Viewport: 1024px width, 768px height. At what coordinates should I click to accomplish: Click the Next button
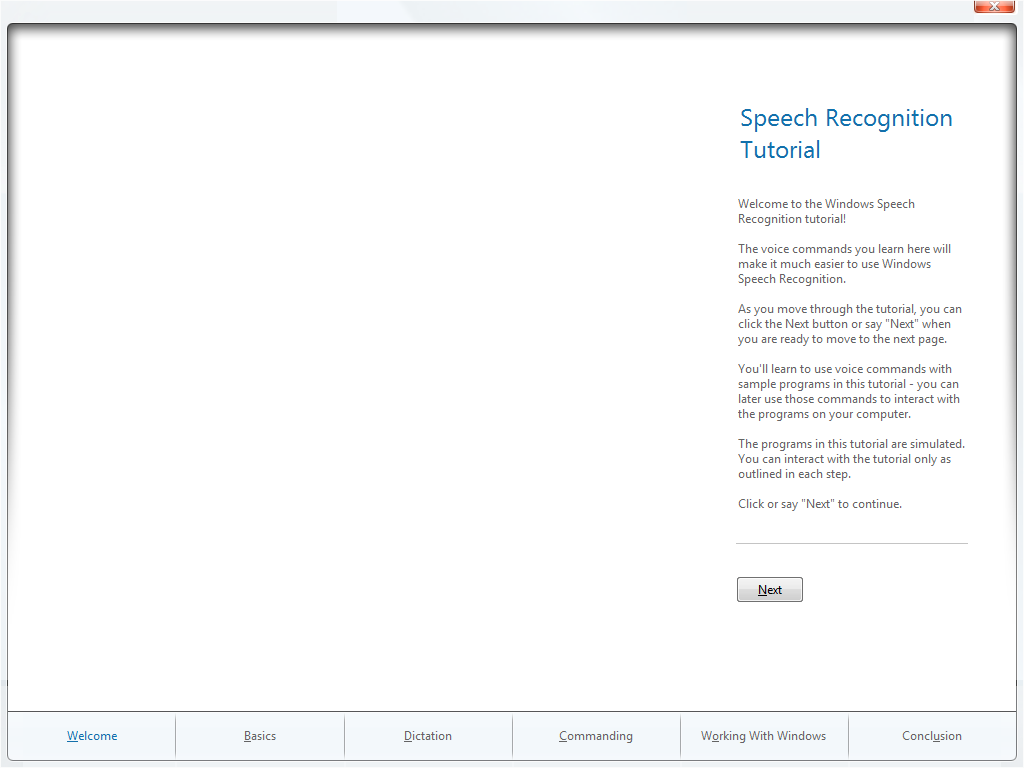coord(769,590)
